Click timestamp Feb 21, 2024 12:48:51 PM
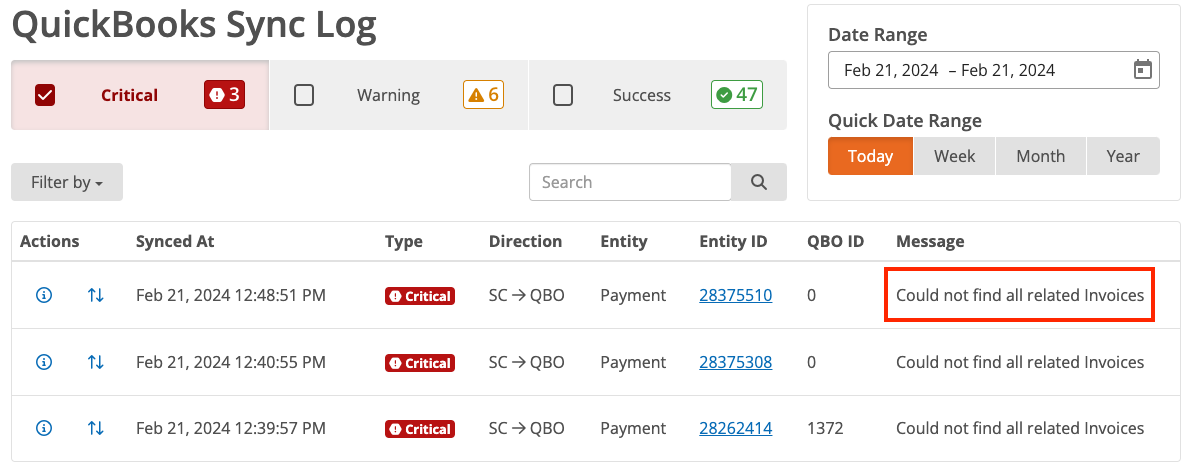This screenshot has width=1192, height=472. pos(231,295)
